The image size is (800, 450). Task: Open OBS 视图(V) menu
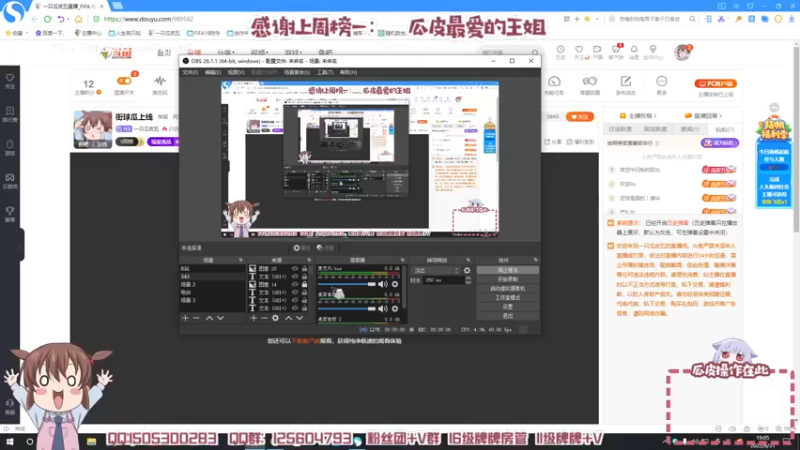[236, 72]
